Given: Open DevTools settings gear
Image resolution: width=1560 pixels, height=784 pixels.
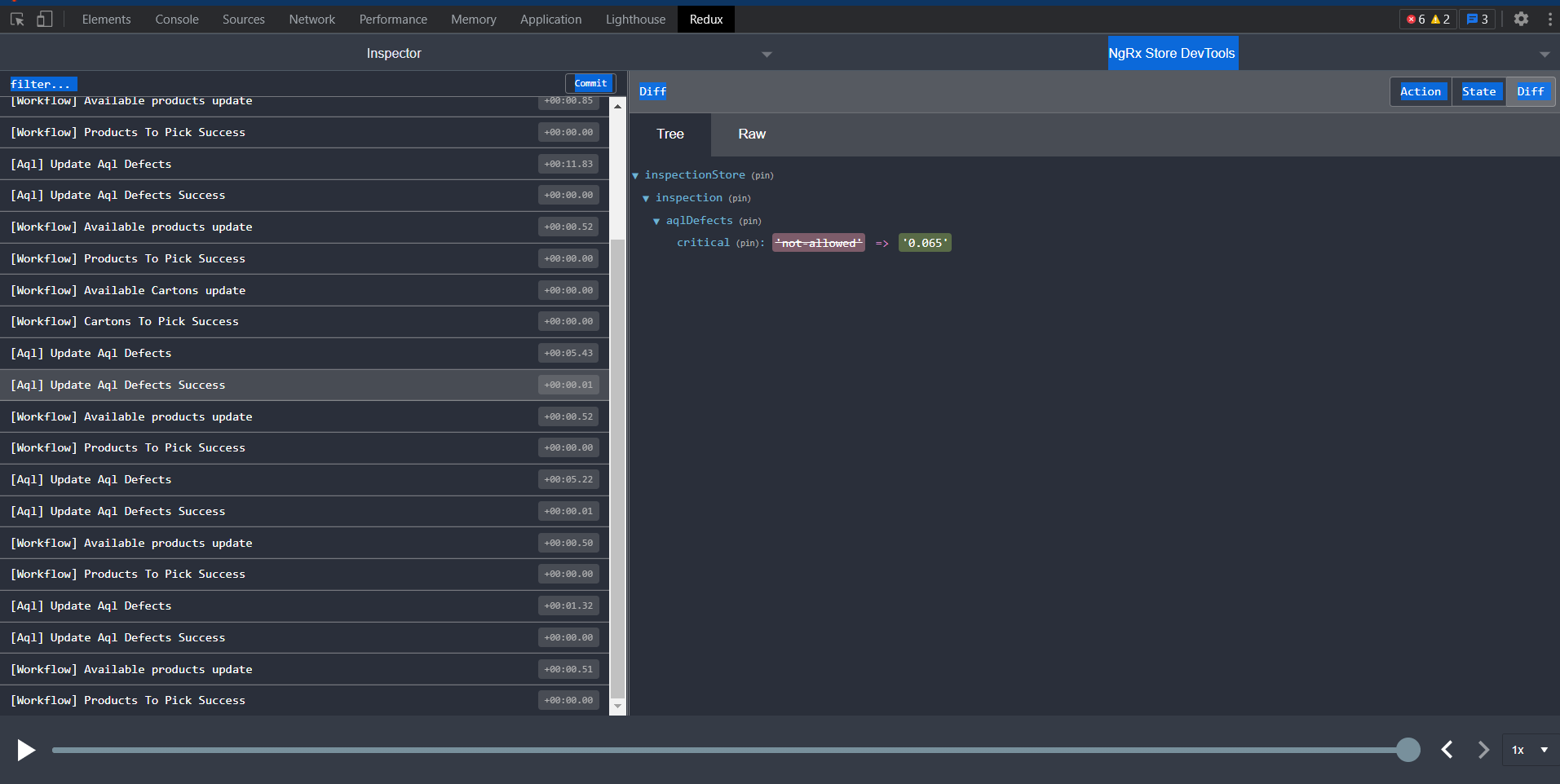Looking at the screenshot, I should (x=1521, y=19).
